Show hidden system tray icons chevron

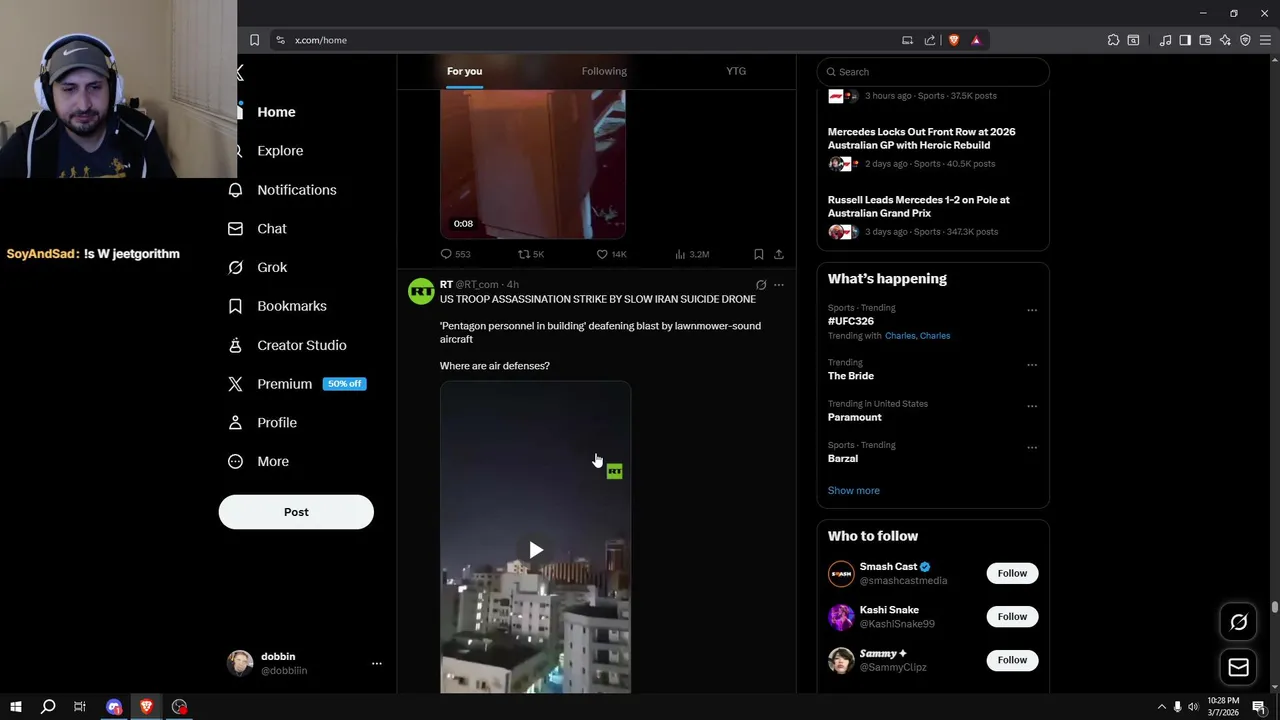1161,707
